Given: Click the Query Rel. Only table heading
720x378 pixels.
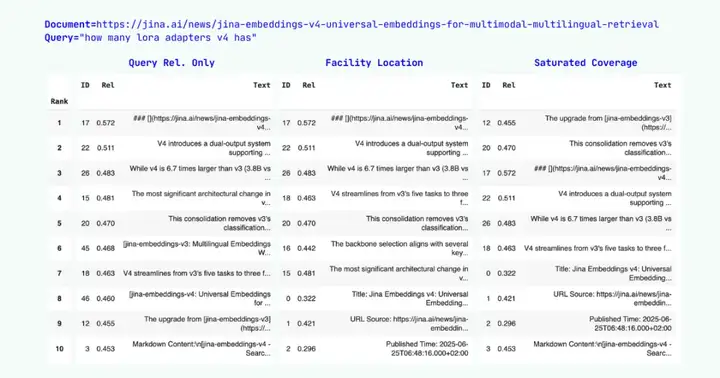Looking at the screenshot, I should click(171, 63).
